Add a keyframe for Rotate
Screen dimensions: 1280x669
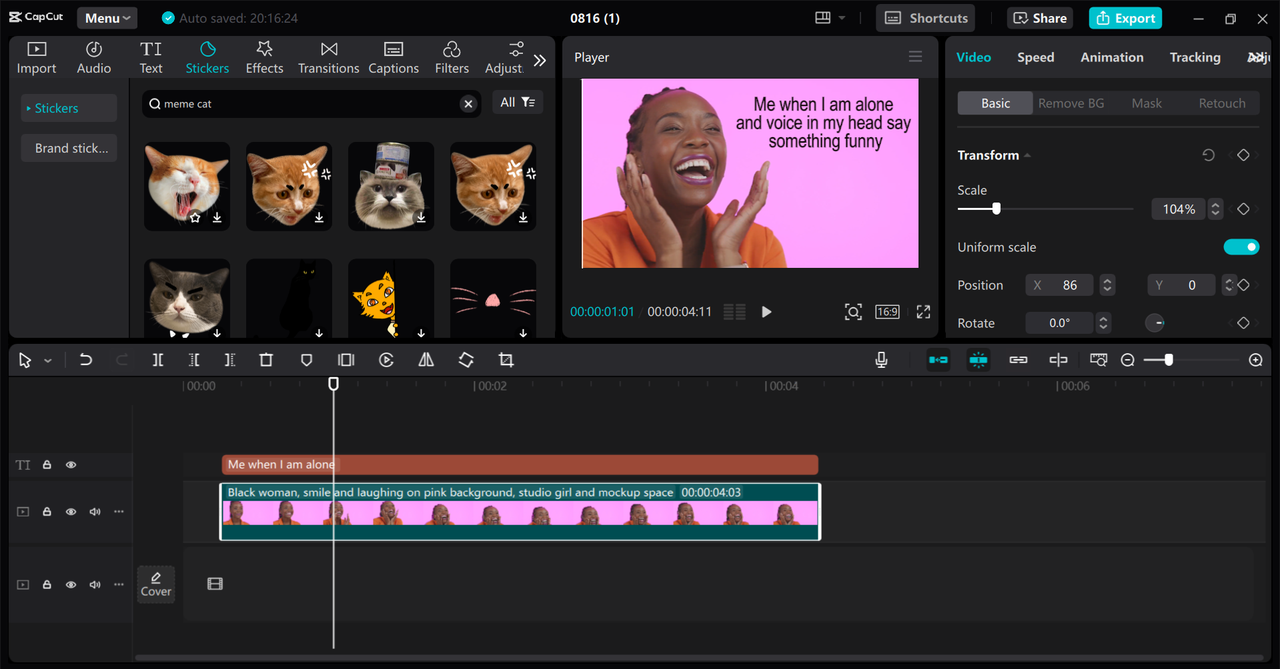1243,323
